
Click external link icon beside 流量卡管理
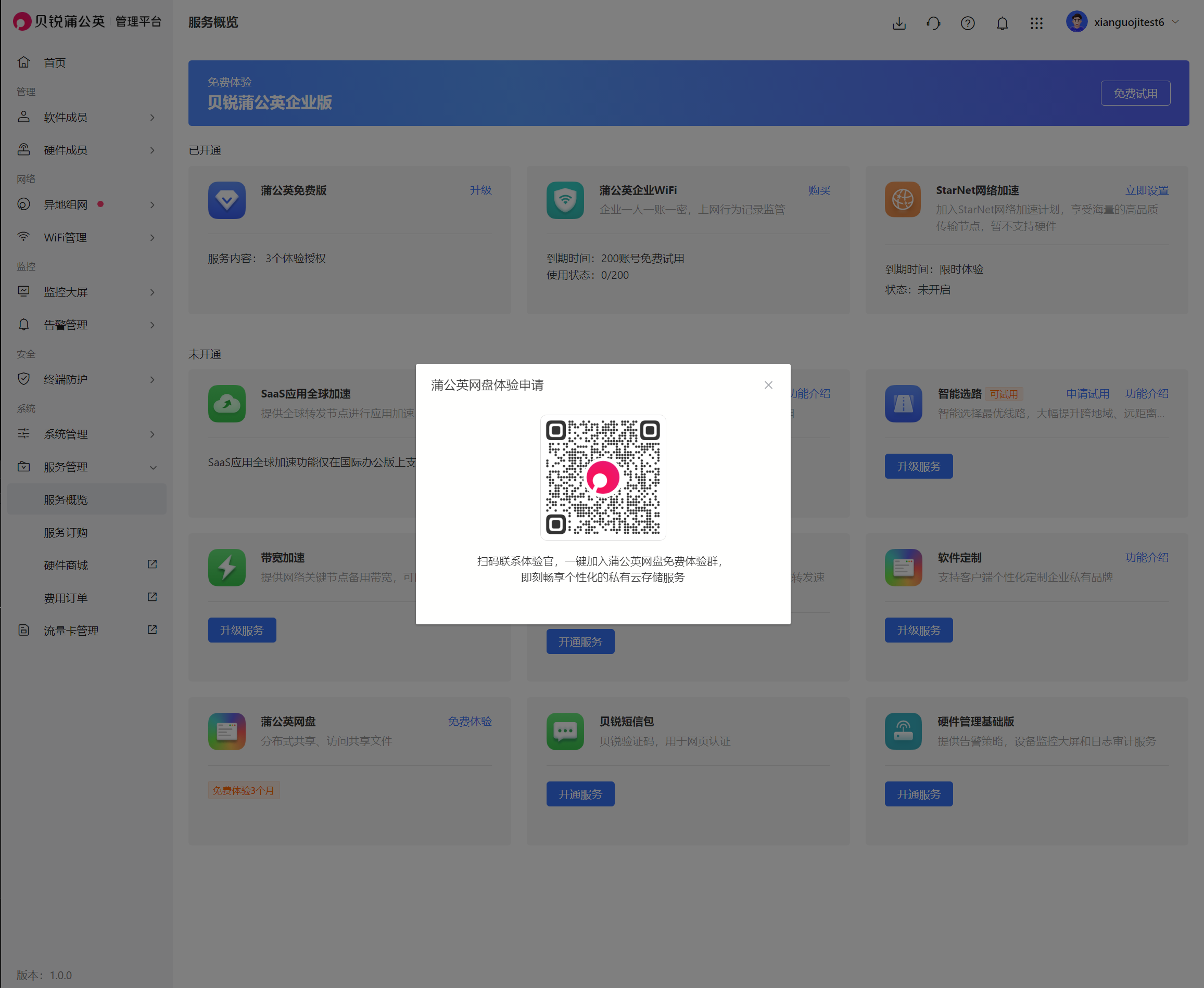pyautogui.click(x=153, y=630)
